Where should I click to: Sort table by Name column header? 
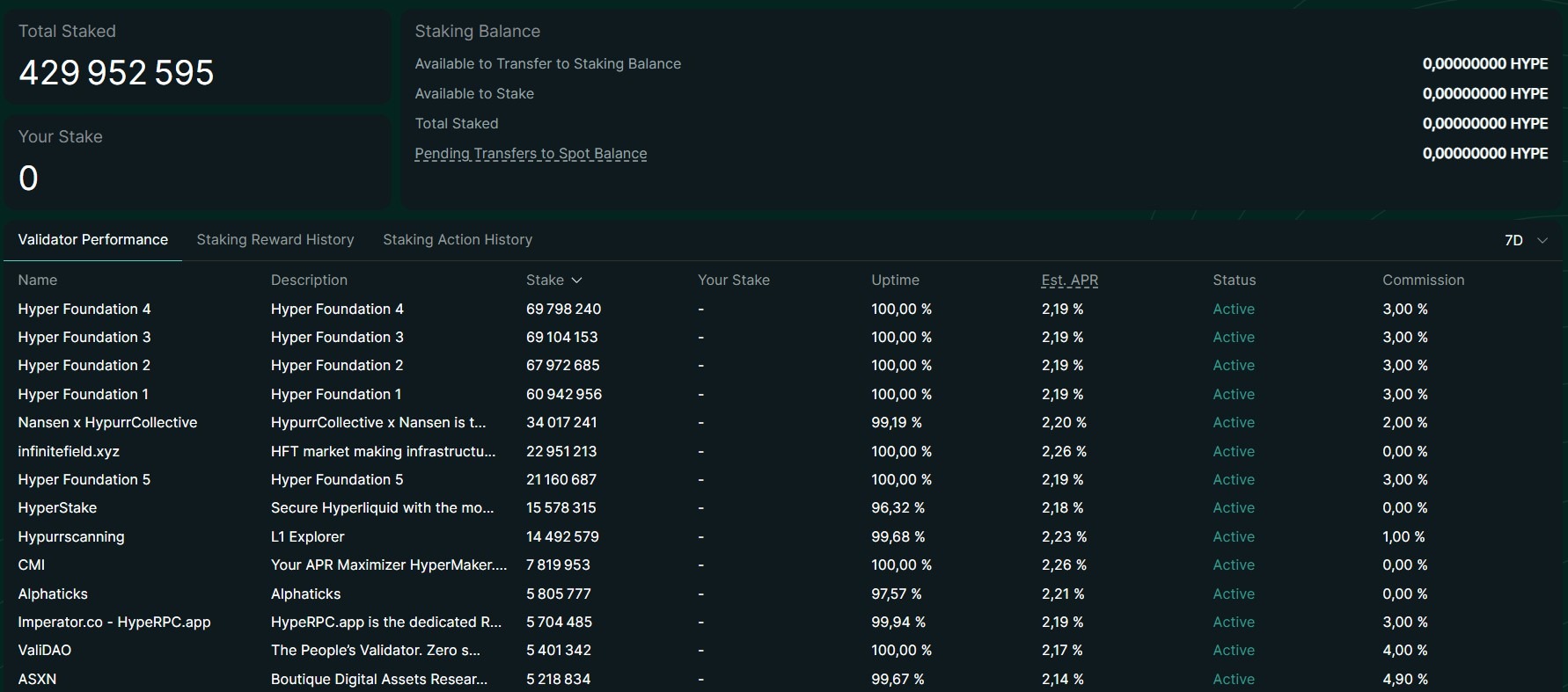click(x=38, y=280)
